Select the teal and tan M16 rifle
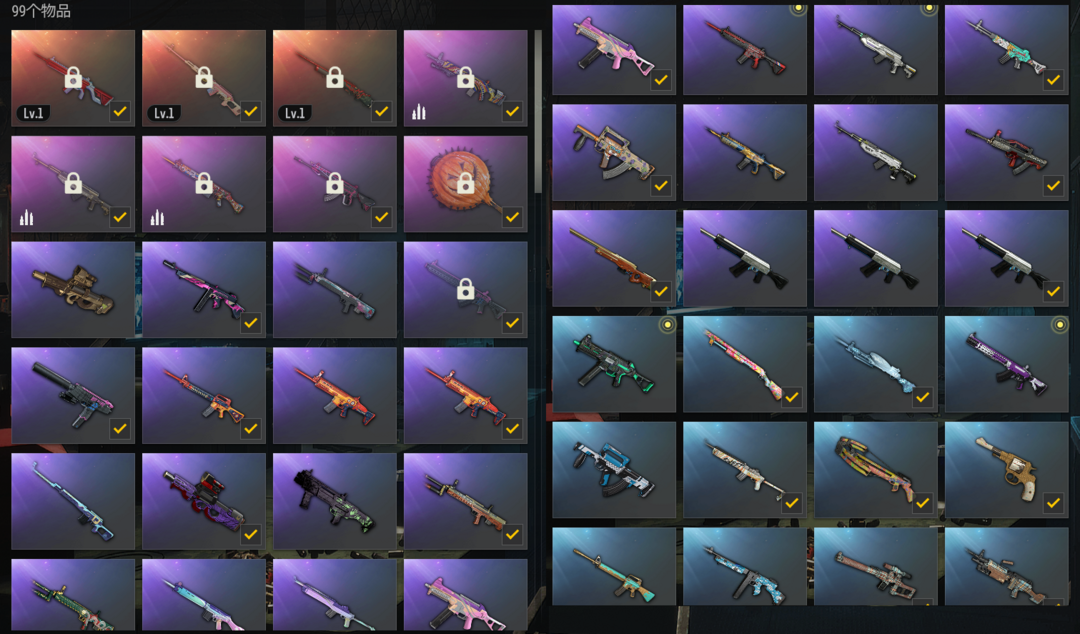 point(614,566)
